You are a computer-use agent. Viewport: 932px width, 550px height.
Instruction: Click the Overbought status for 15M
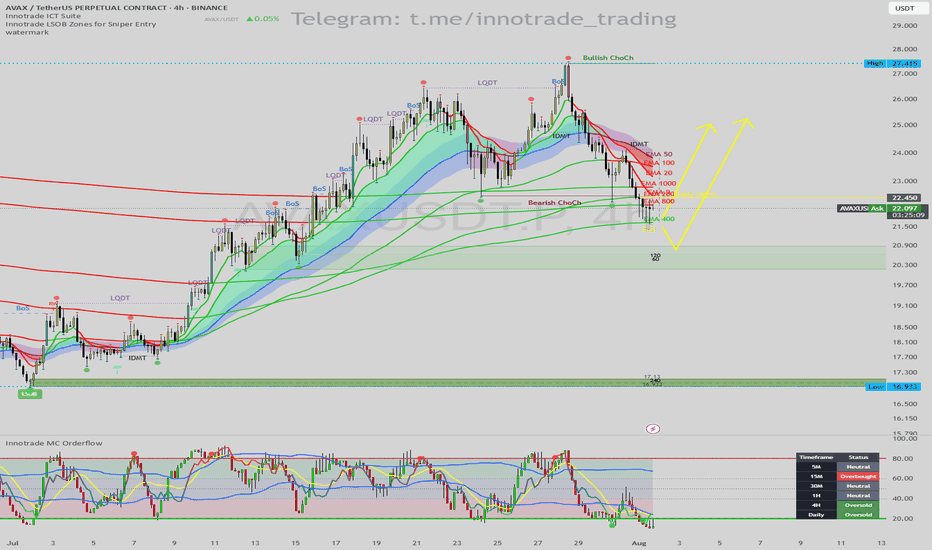point(858,476)
